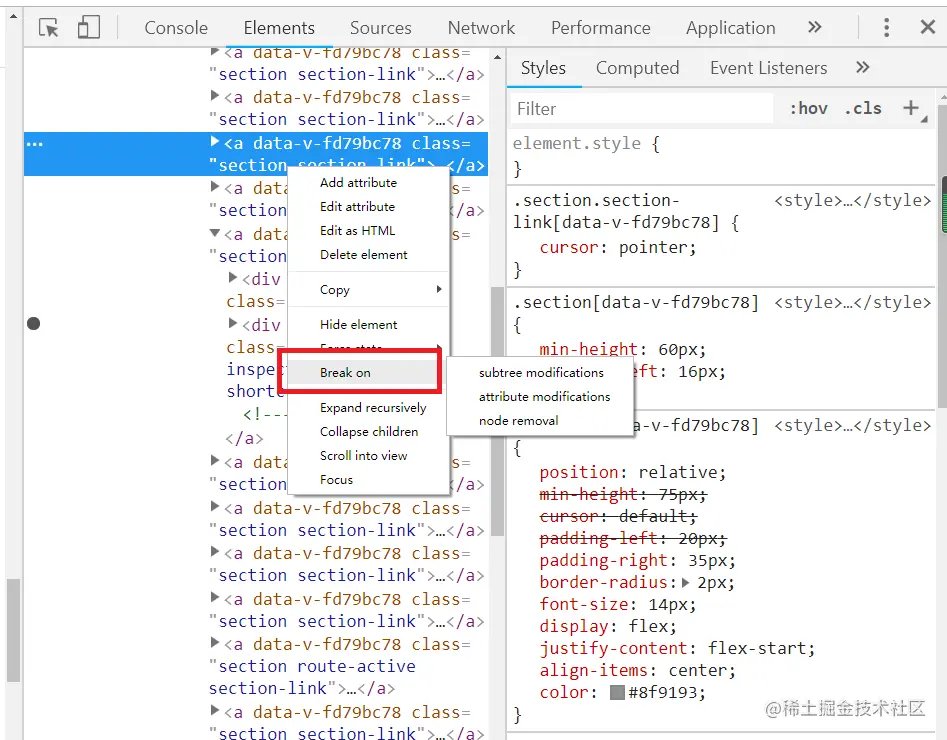The image size is (947, 740).
Task: Click the align-items: center declaration
Action: [x=637, y=671]
